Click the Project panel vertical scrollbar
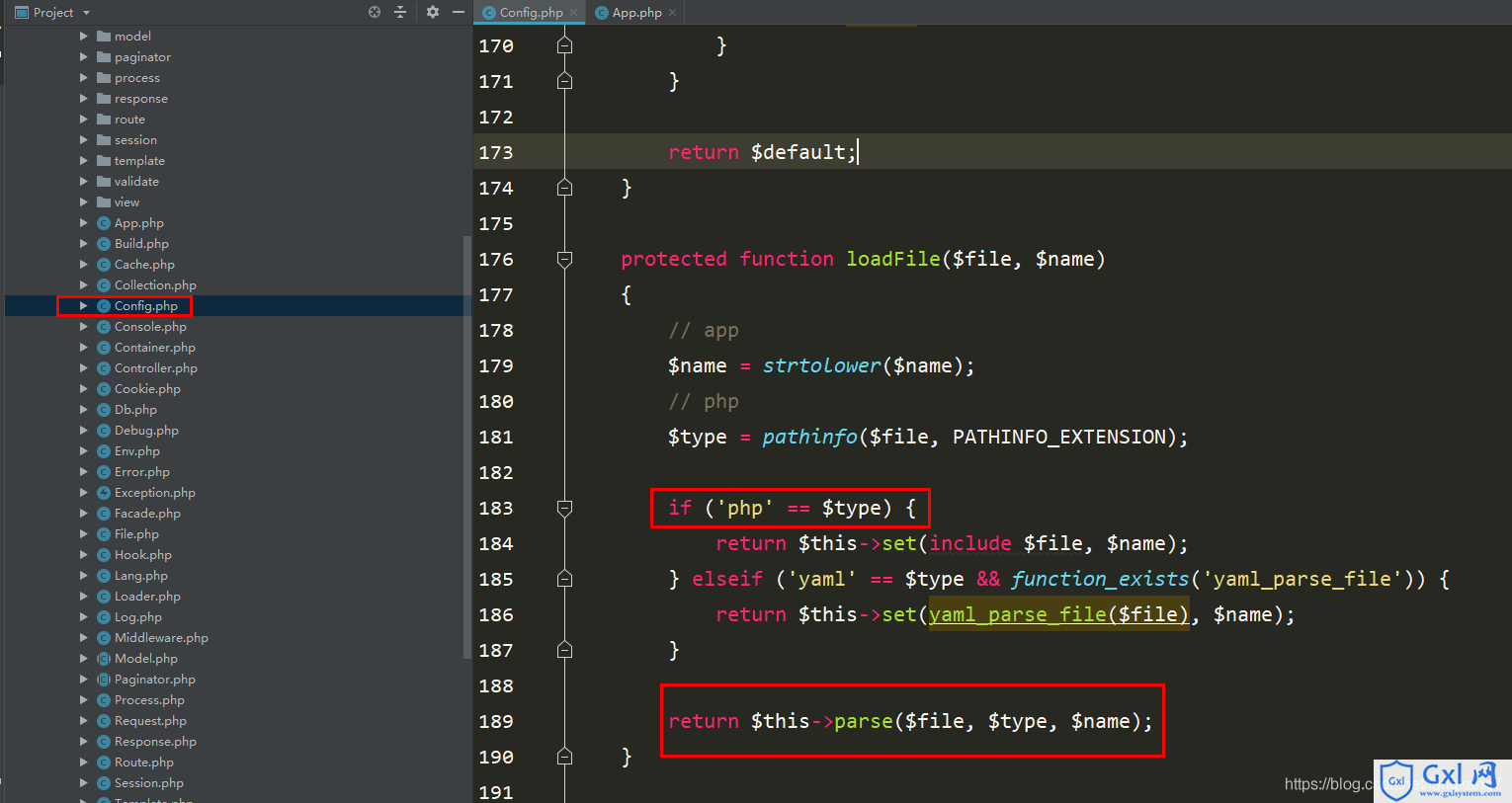Screen dimensions: 1512x803 (467, 446)
